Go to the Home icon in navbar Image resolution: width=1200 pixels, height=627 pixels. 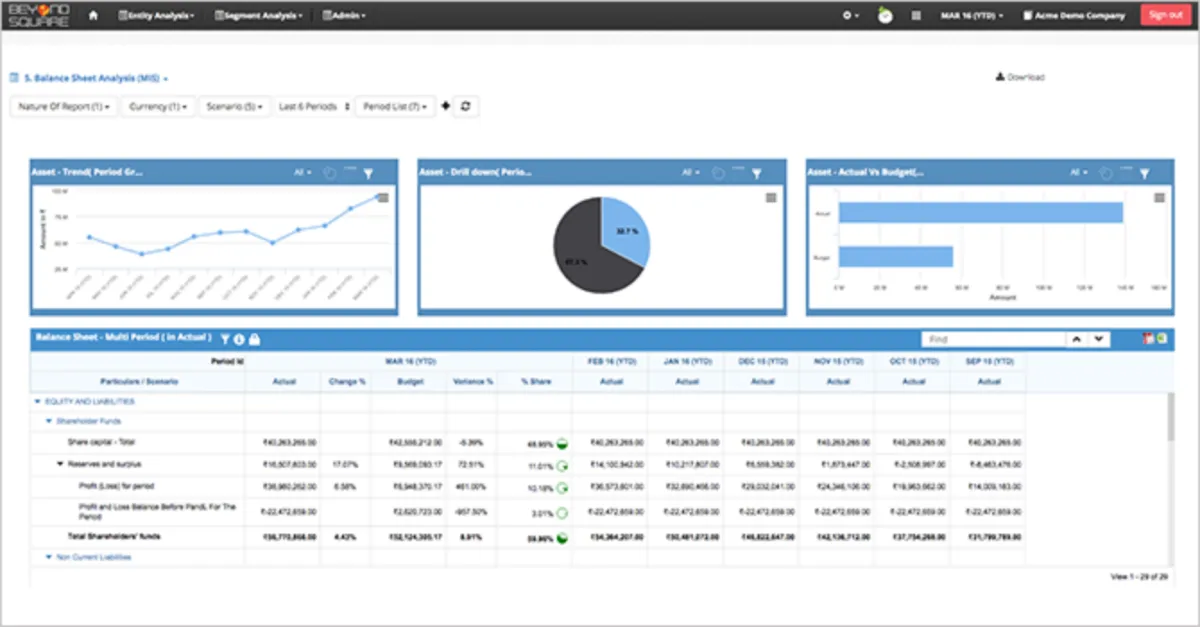(x=93, y=15)
